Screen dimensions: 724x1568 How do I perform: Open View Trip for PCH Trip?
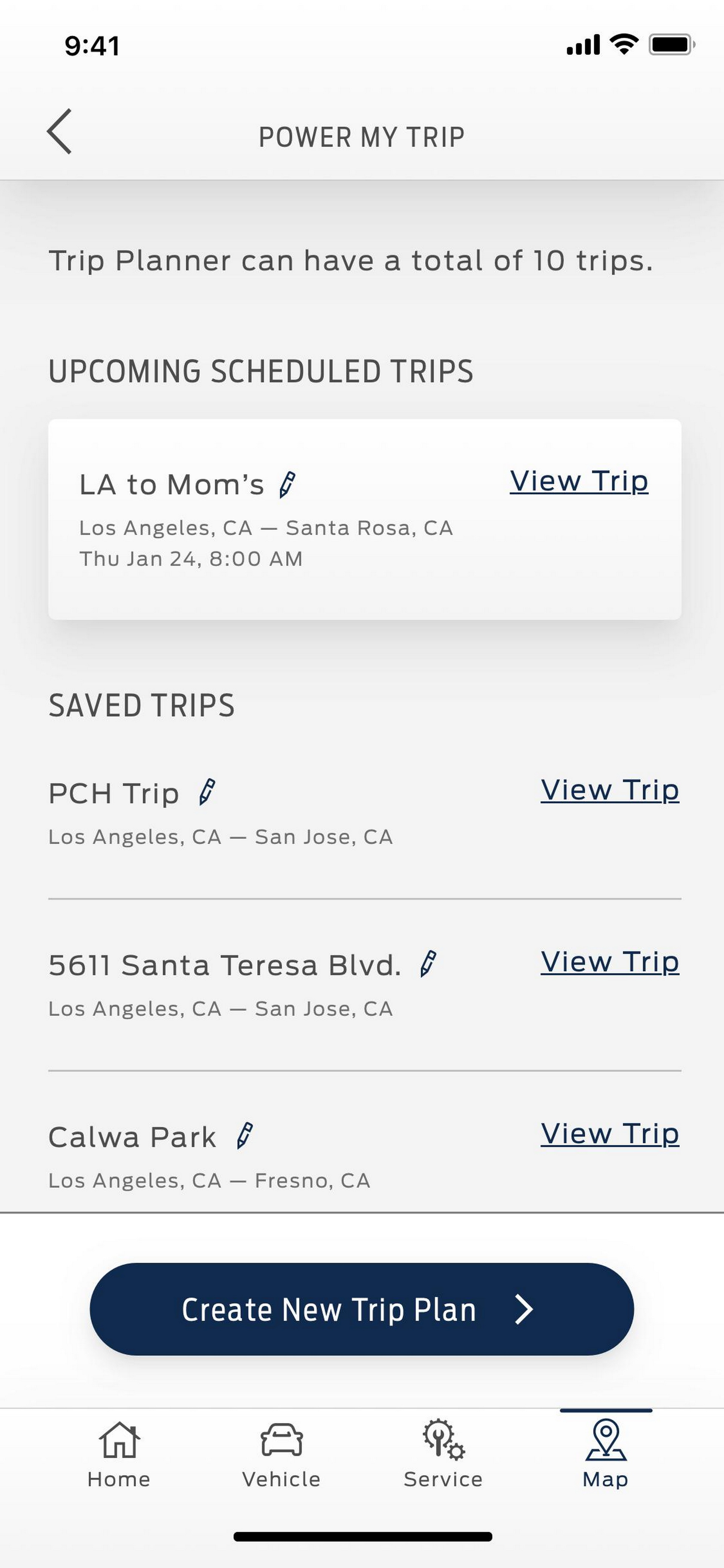pos(610,790)
